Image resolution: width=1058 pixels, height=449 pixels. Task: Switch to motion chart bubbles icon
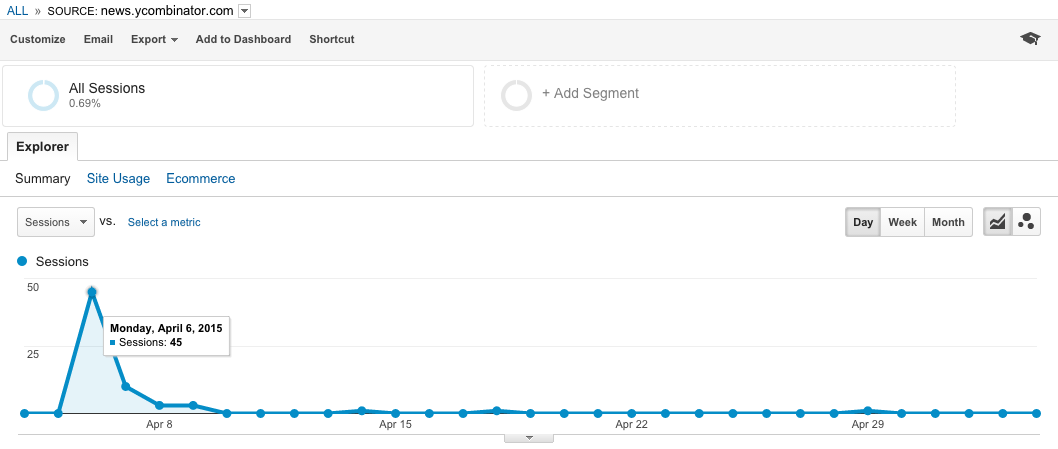tap(1026, 221)
